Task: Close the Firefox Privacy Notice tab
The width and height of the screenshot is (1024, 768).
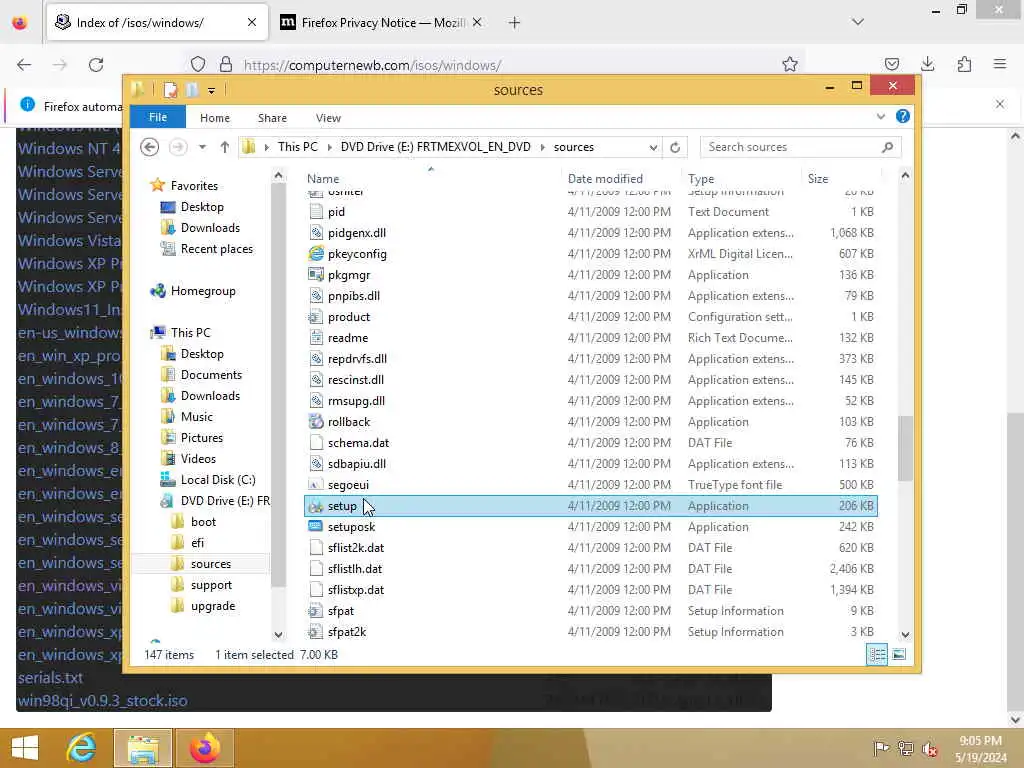Action: tap(477, 22)
